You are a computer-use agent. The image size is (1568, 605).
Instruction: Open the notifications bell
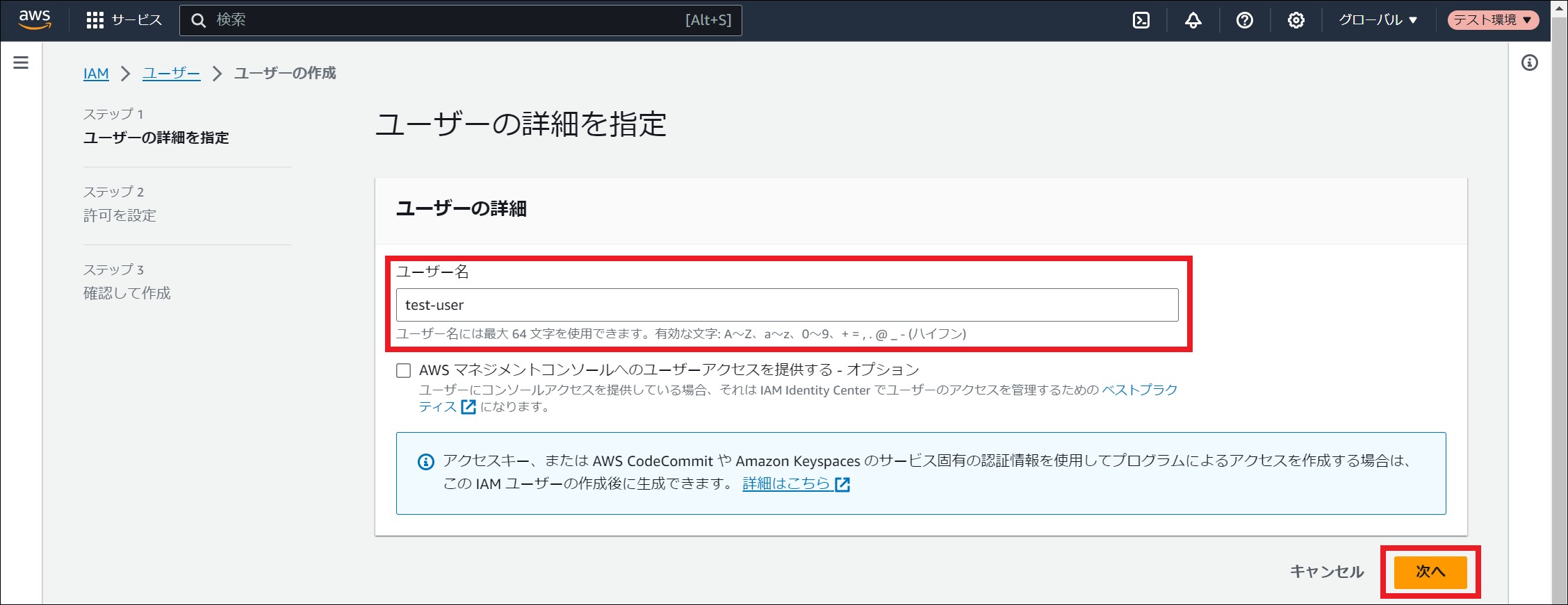click(x=1193, y=20)
